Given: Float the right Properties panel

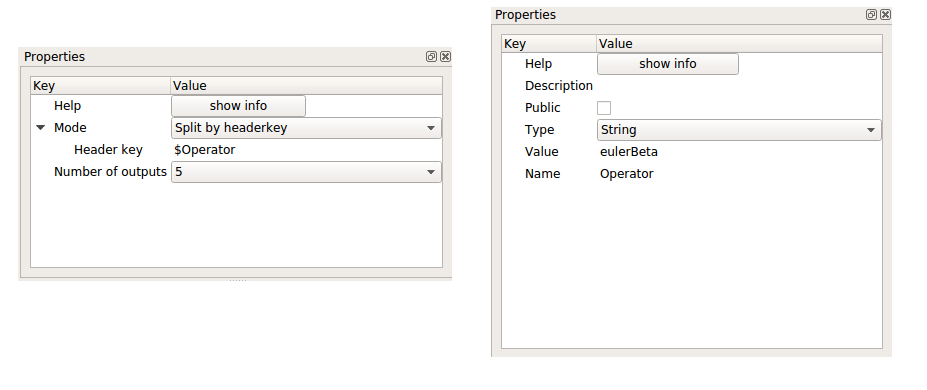Looking at the screenshot, I should tap(871, 15).
